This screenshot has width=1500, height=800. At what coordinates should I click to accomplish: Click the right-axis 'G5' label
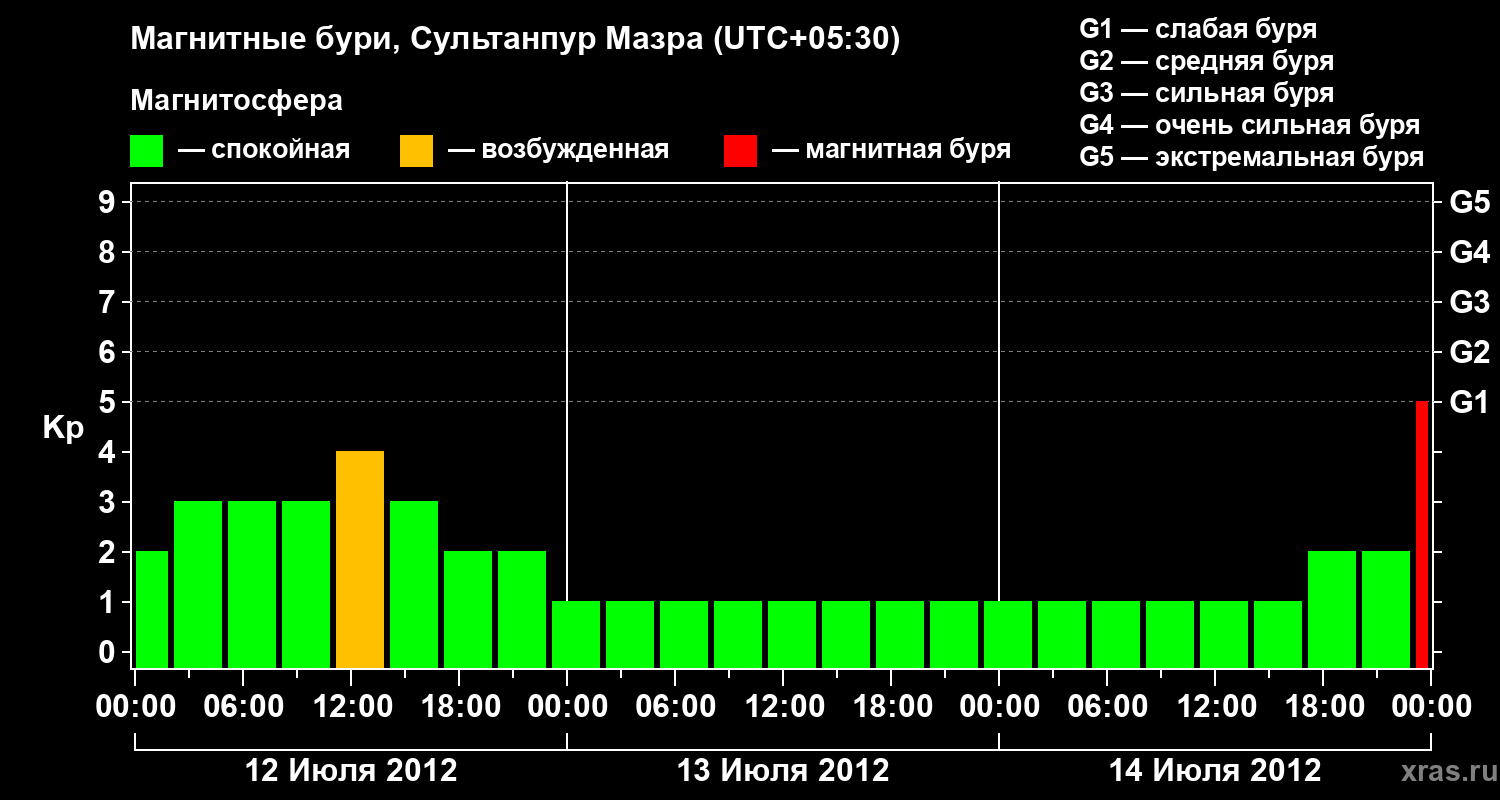tap(1469, 202)
